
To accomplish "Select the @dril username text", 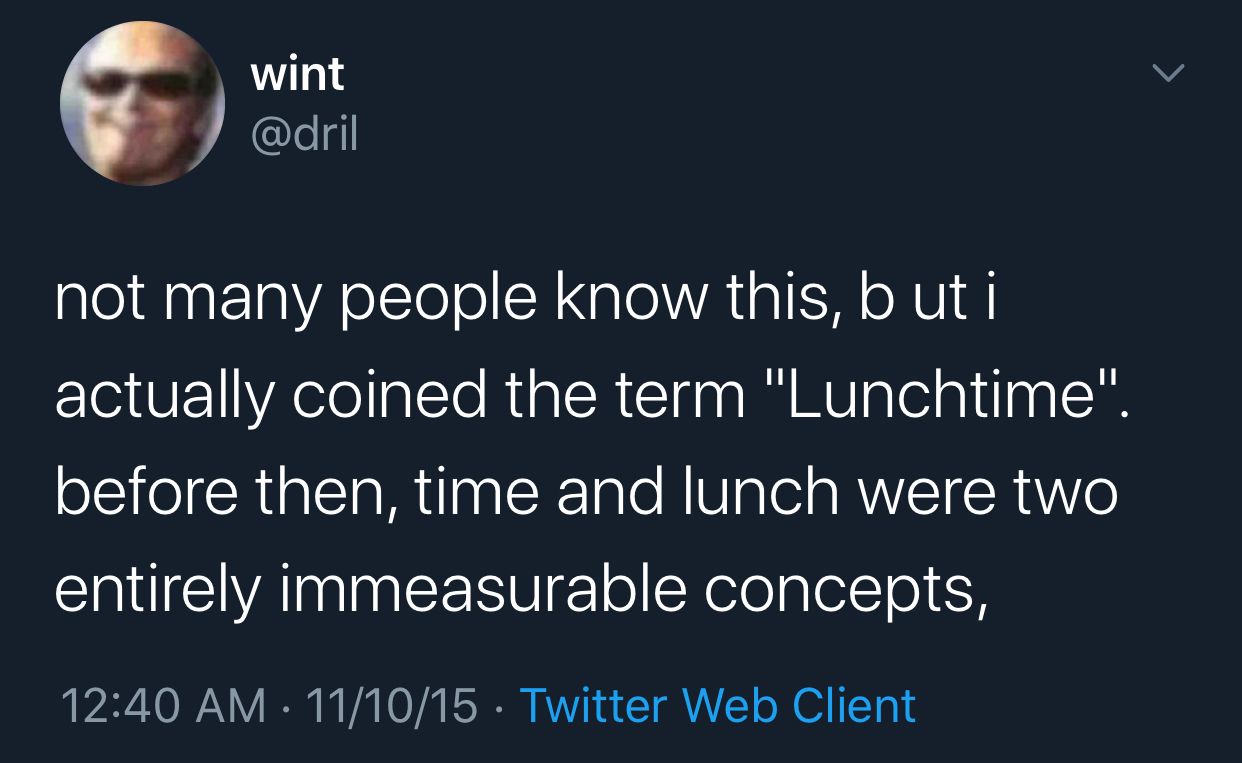I will coord(303,134).
